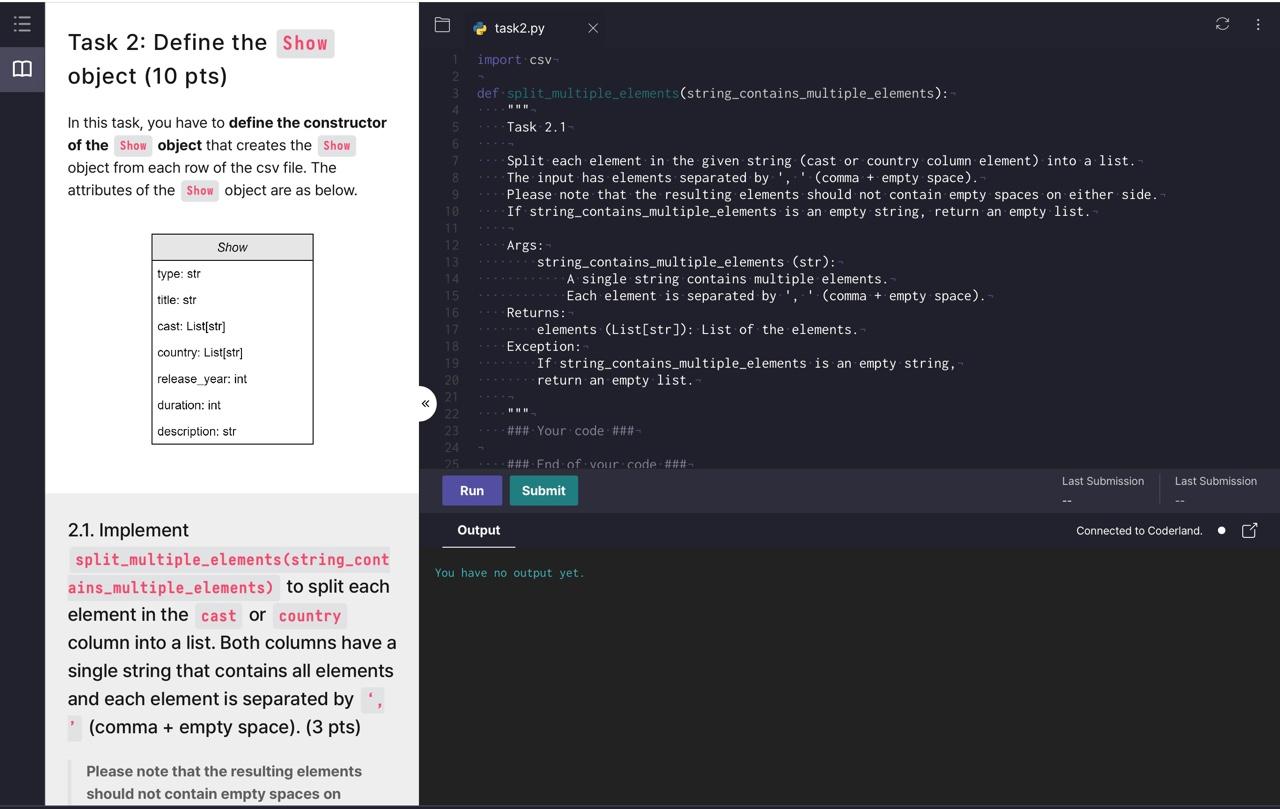Click the connection status dot indicator
The height and width of the screenshot is (809, 1280).
(x=1221, y=531)
